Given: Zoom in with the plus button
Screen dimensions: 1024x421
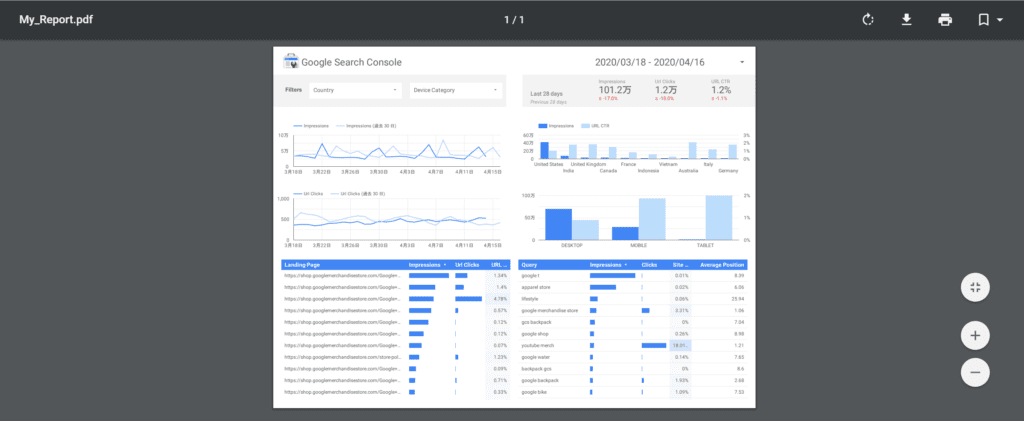Looking at the screenshot, I should [x=975, y=335].
